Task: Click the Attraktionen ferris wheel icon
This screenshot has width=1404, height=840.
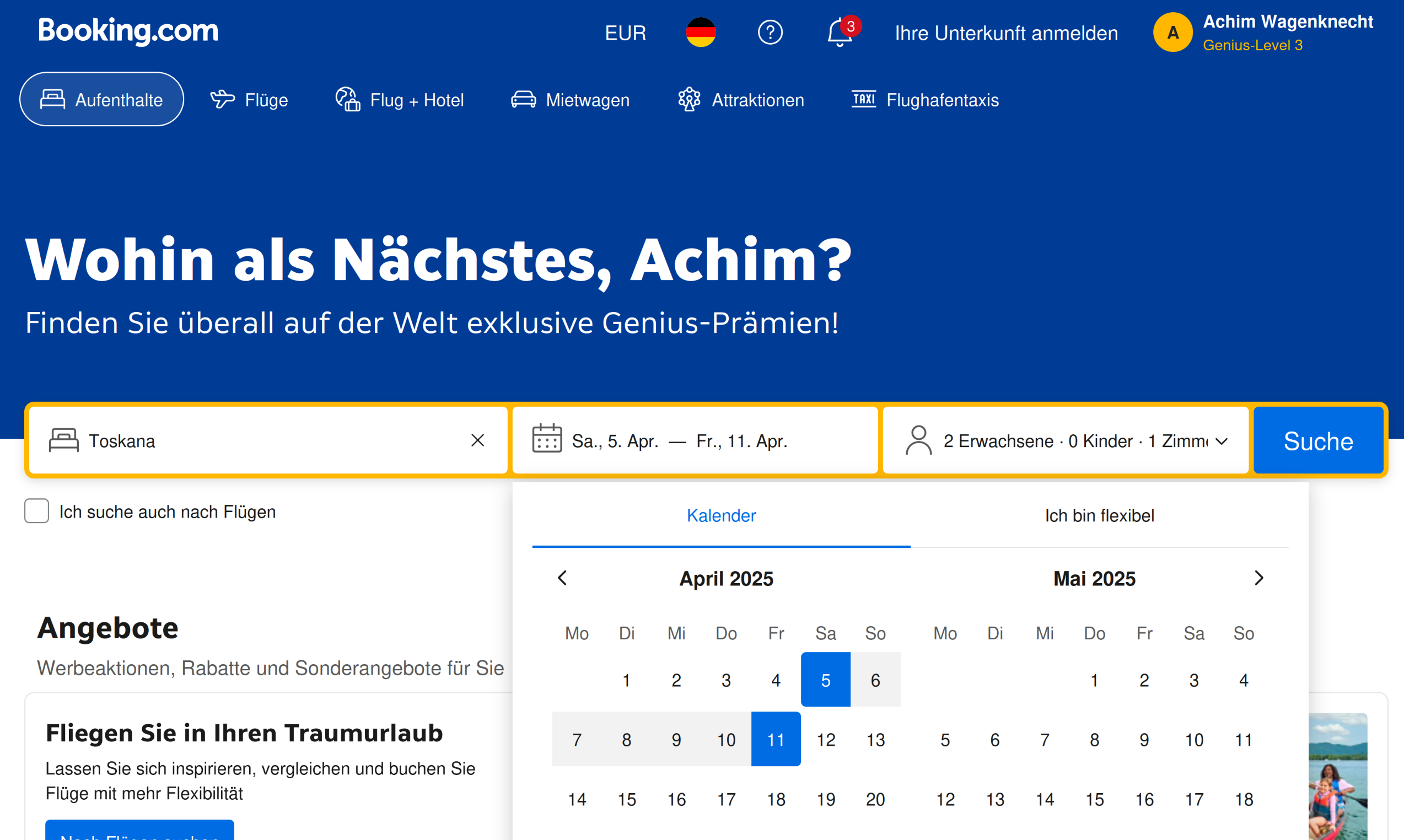Action: pyautogui.click(x=689, y=99)
